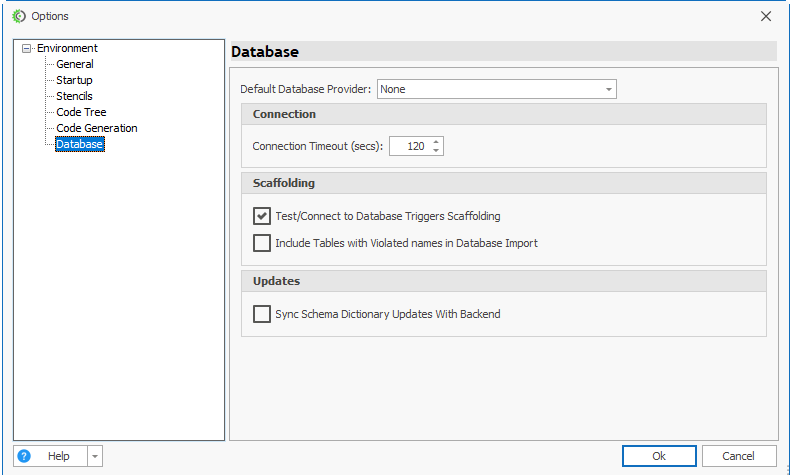Increase Connection Timeout with up arrow
Viewport: 796px width, 475px height.
pos(436,142)
